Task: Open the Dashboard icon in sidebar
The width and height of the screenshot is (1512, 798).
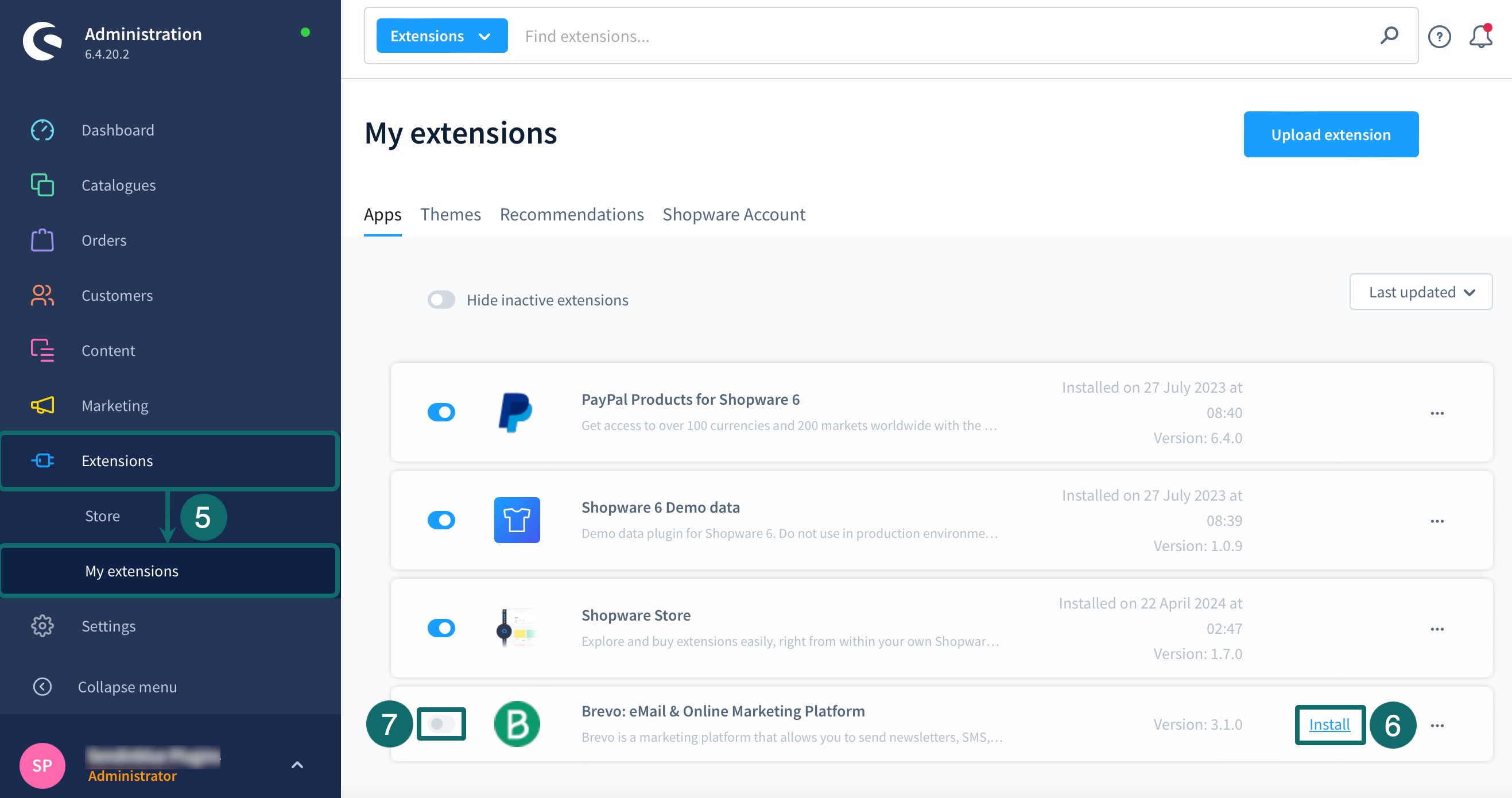Action: tap(42, 130)
